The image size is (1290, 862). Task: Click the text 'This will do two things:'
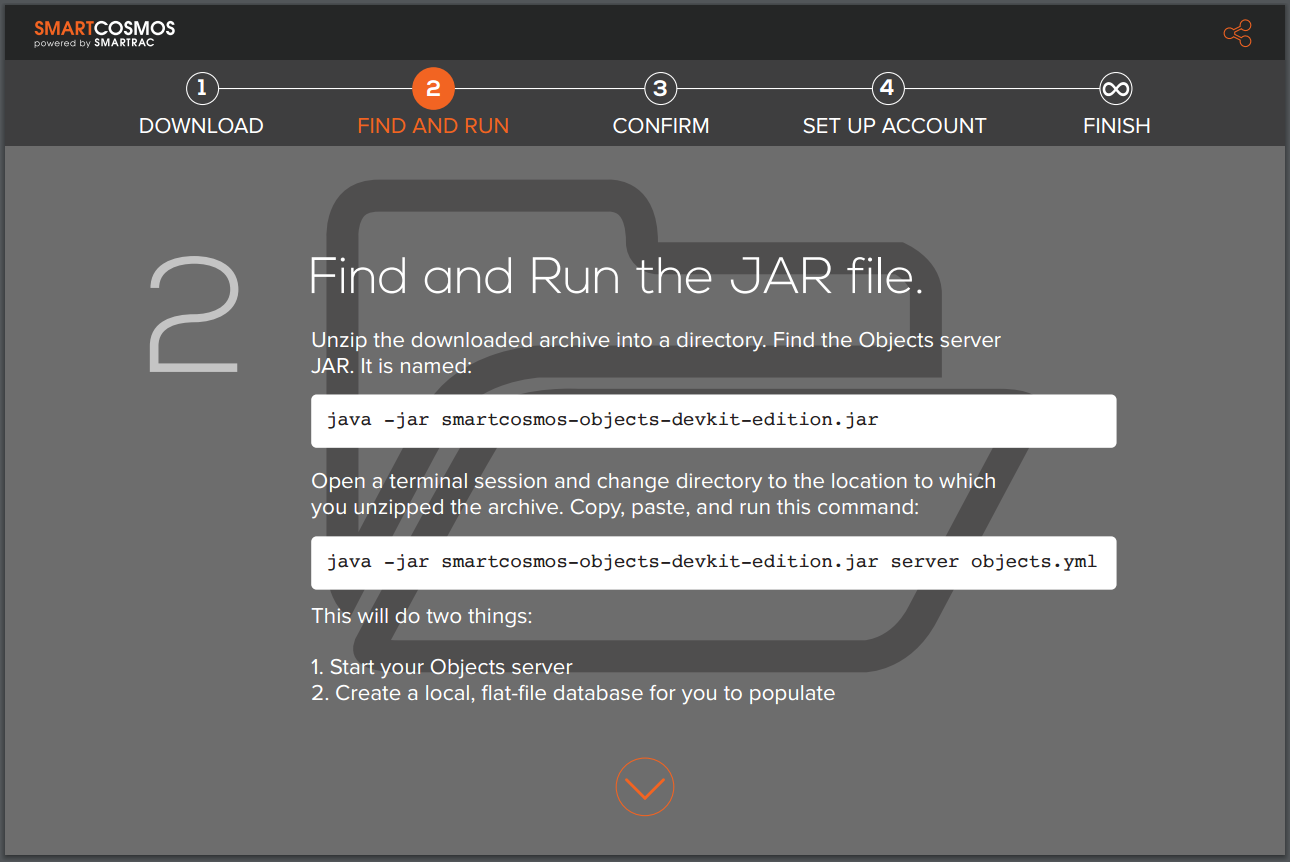(422, 615)
